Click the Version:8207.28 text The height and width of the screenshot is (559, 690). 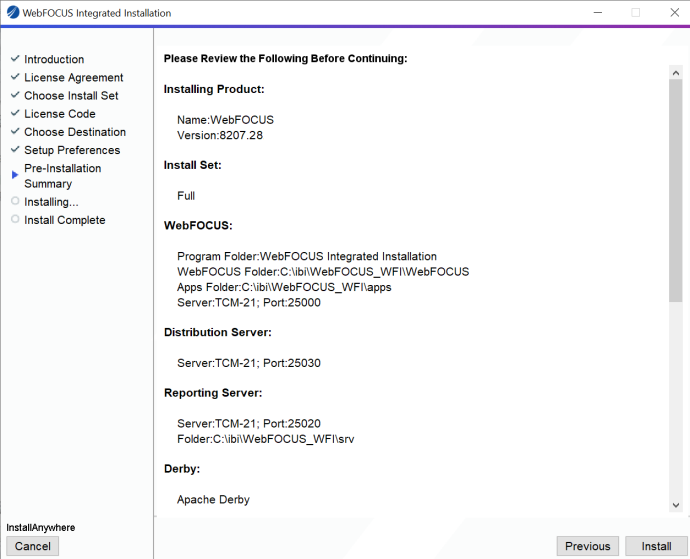(x=220, y=135)
